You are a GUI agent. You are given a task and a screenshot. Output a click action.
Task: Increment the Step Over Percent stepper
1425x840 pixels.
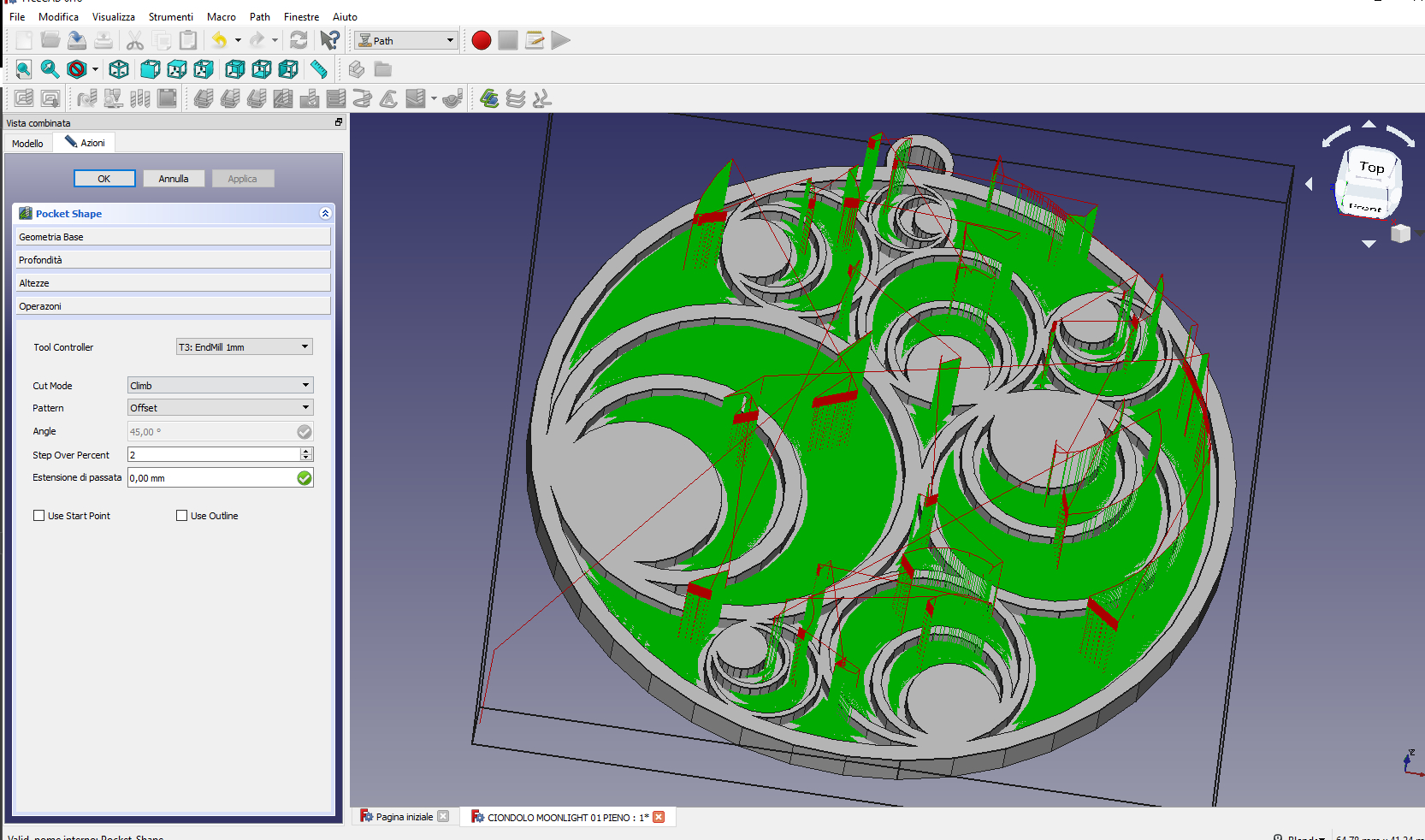(x=306, y=451)
